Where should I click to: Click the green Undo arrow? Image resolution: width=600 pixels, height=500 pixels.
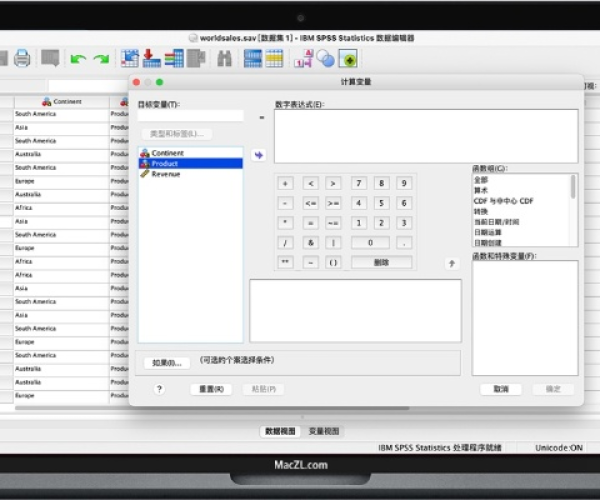click(78, 59)
